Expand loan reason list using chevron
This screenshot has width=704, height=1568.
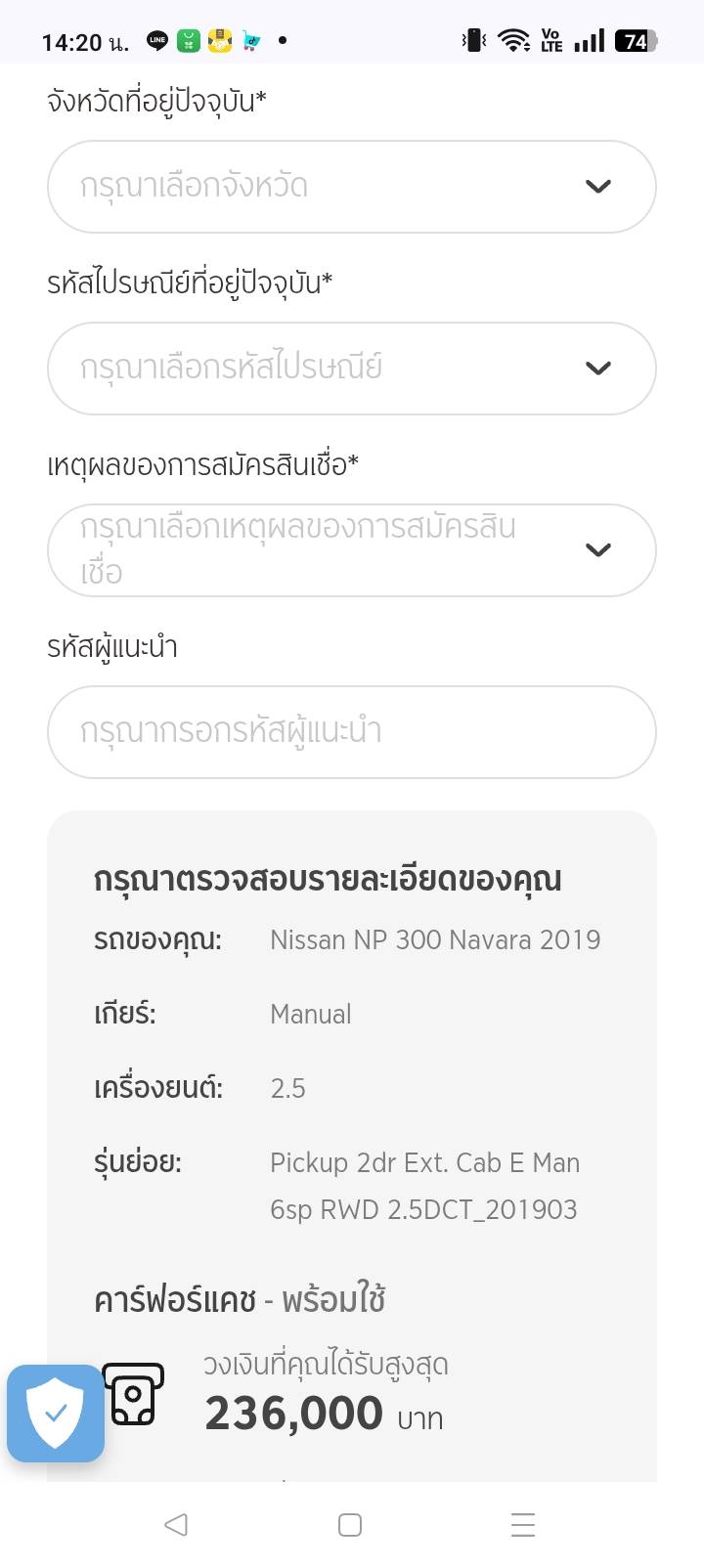pos(597,550)
